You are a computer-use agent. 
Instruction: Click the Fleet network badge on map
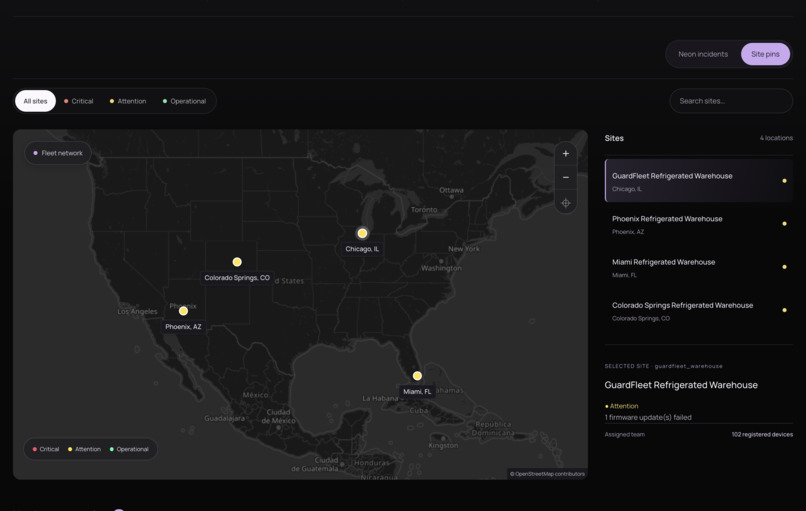click(x=58, y=153)
